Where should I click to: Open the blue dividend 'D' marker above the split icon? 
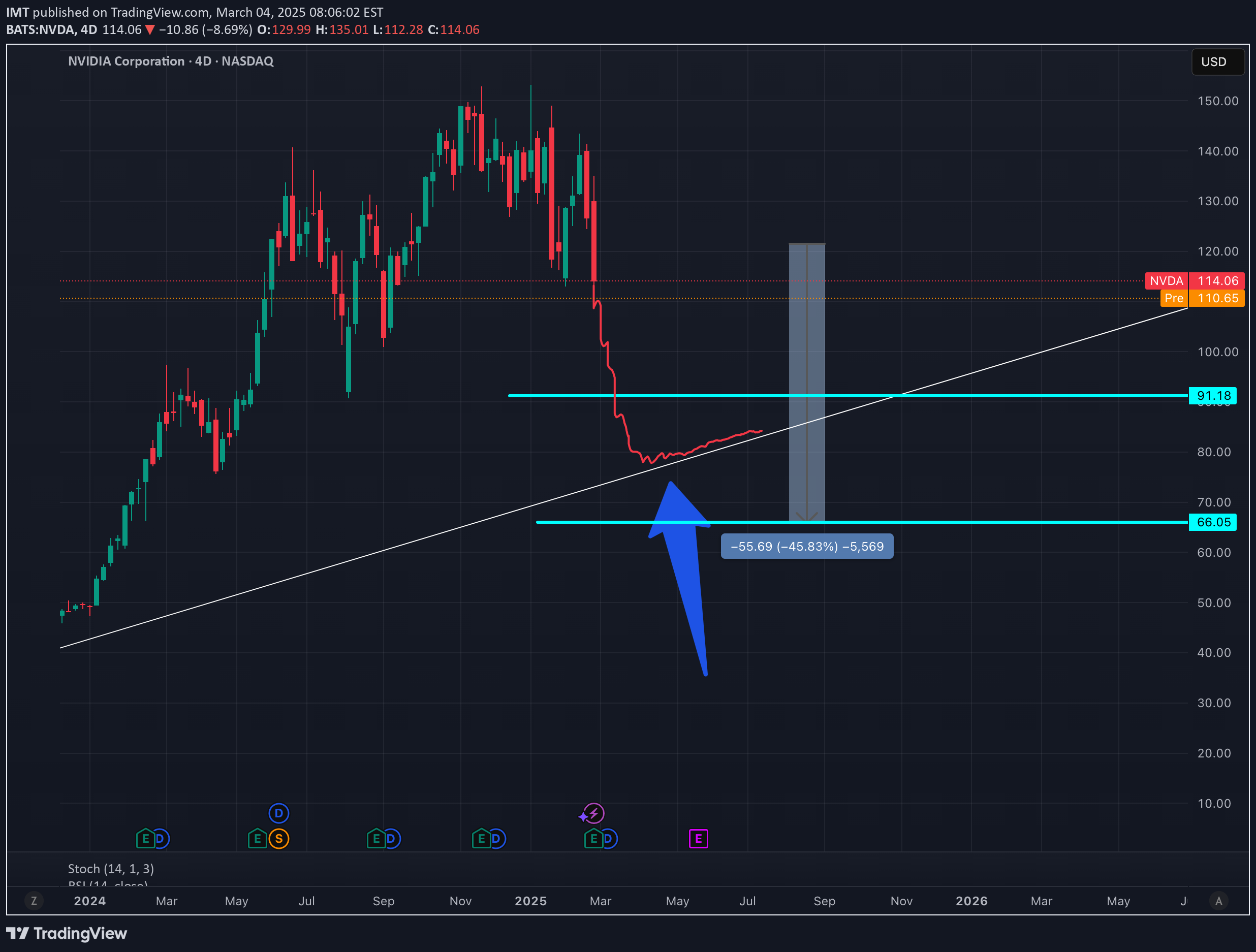coord(278,813)
